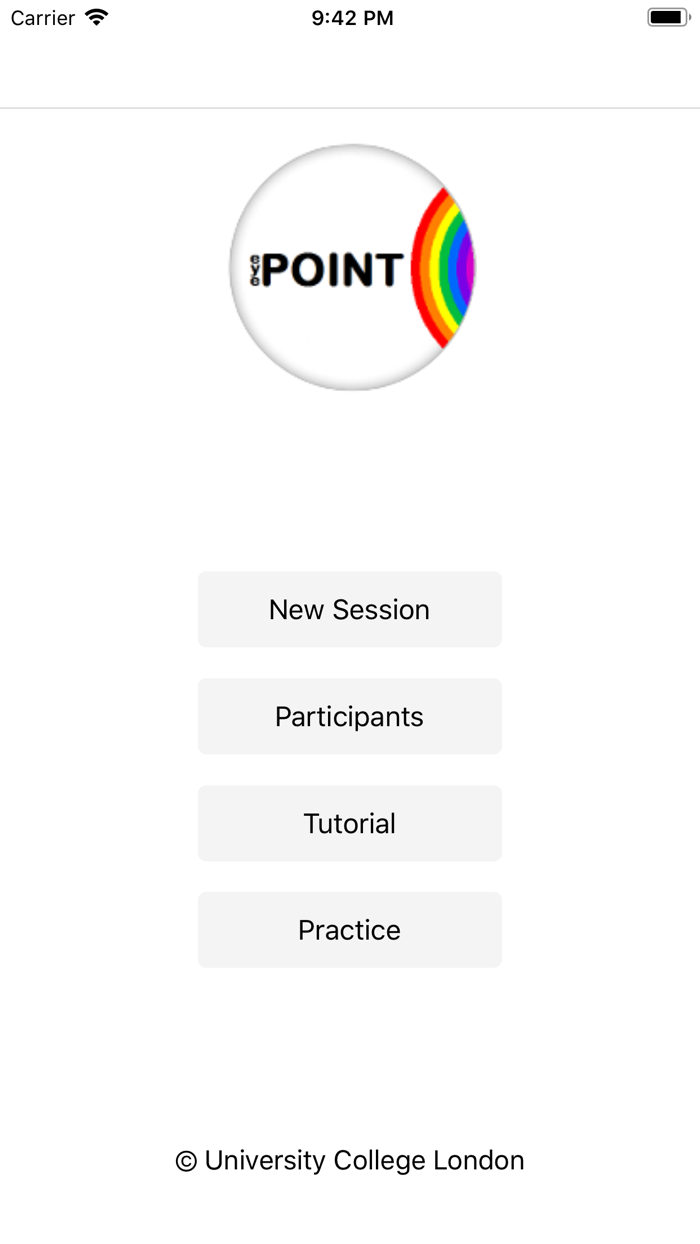700x1244 pixels.
Task: Launch the Tutorial
Action: click(x=349, y=823)
